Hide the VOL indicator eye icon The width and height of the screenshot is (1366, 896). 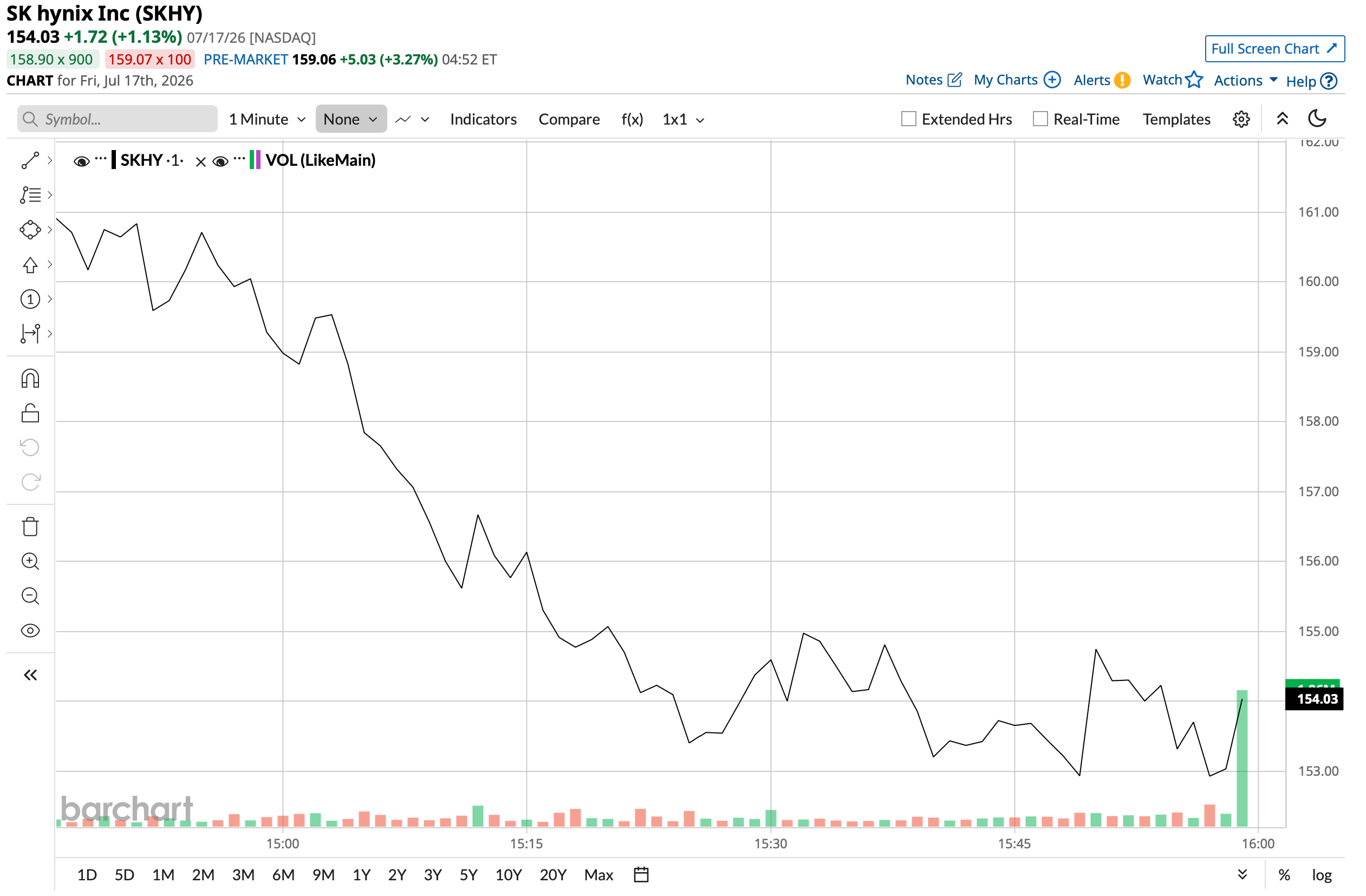click(x=222, y=163)
